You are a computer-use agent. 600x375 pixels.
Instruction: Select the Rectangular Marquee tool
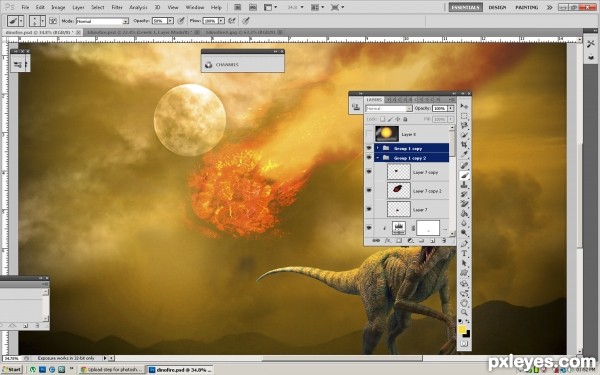(x=464, y=116)
